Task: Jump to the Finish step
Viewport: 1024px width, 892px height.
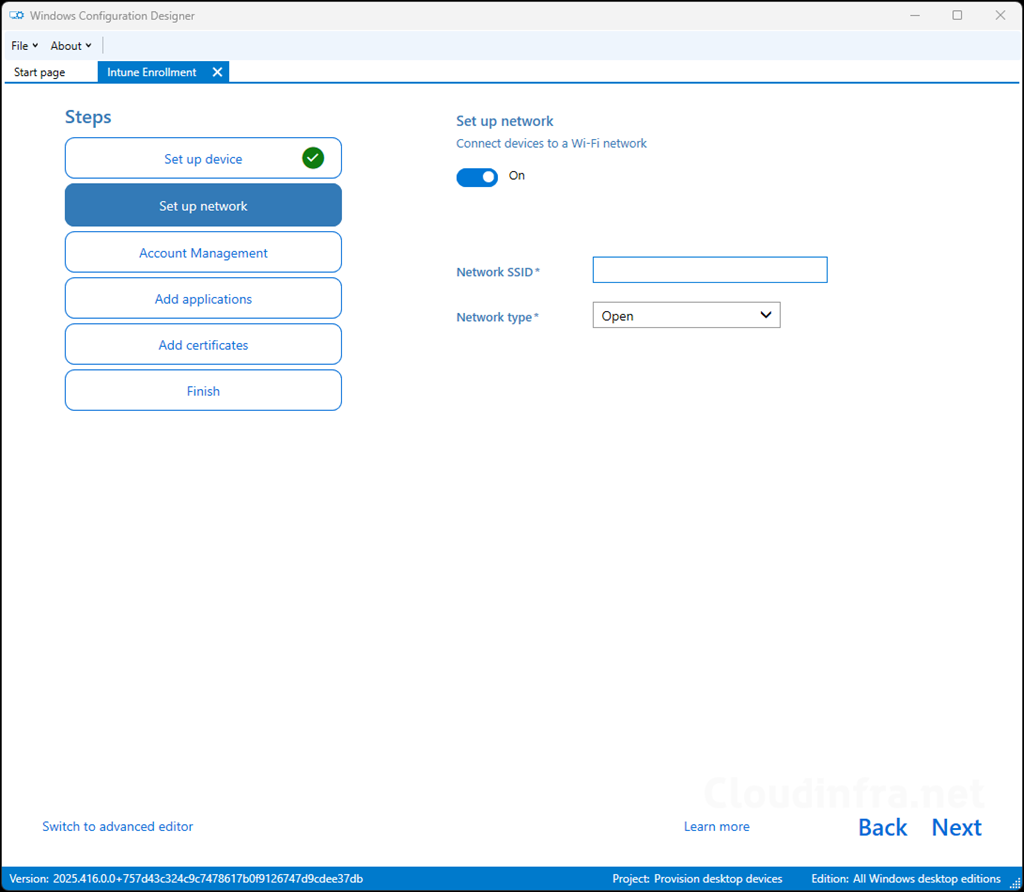Action: point(203,390)
